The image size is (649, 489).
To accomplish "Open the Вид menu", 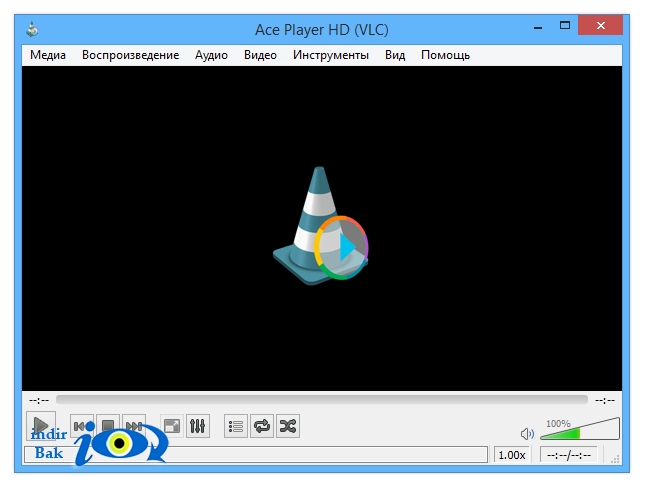I will click(395, 55).
